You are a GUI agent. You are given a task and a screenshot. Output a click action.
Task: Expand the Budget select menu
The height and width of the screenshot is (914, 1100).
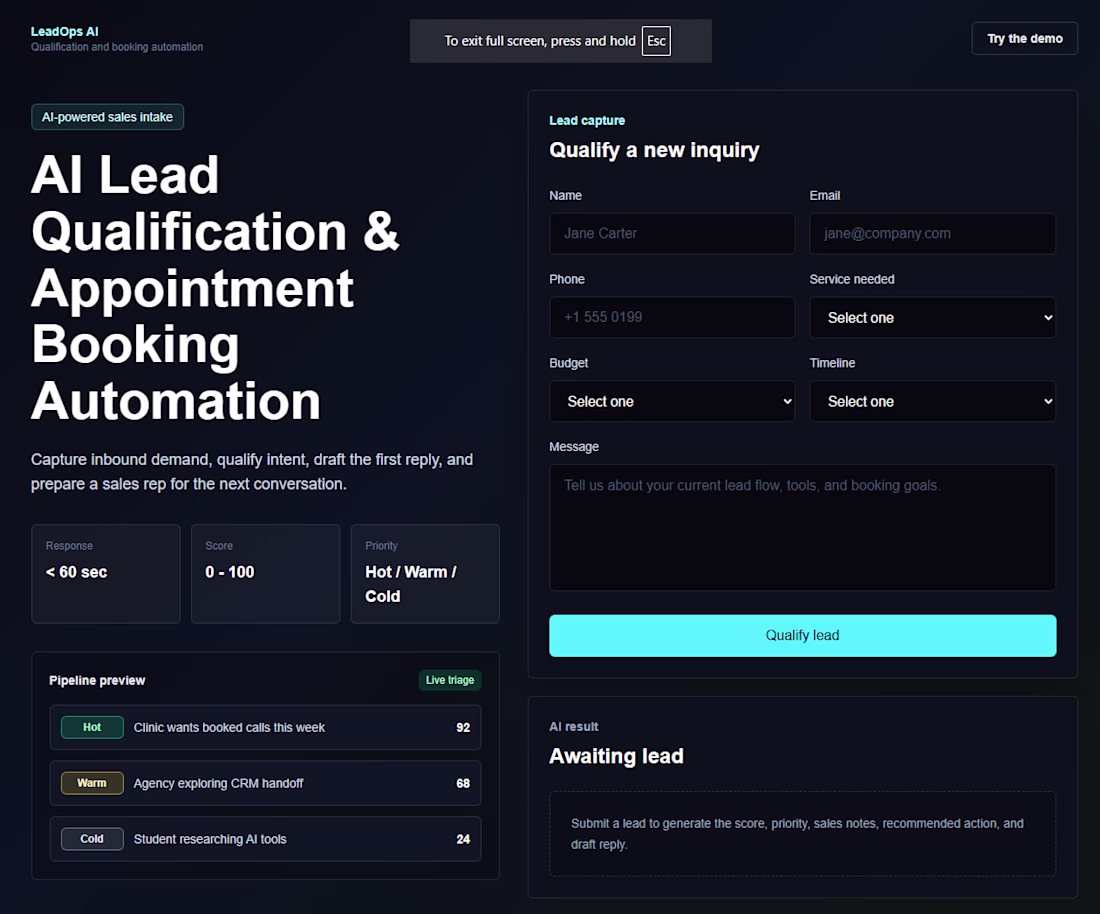click(x=672, y=401)
